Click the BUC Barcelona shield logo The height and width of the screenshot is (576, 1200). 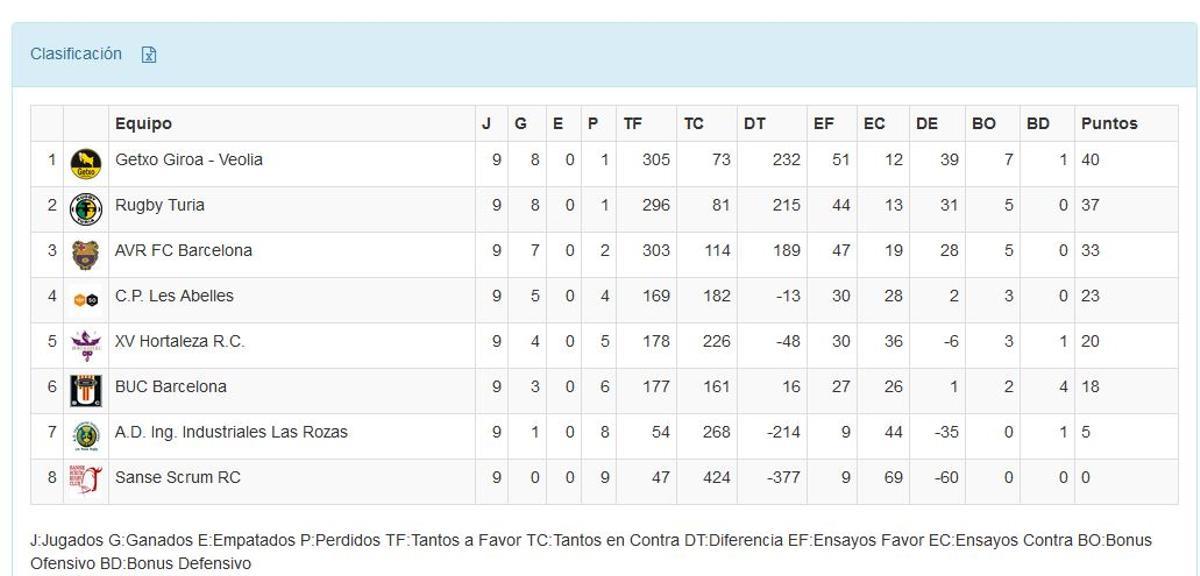tap(86, 386)
